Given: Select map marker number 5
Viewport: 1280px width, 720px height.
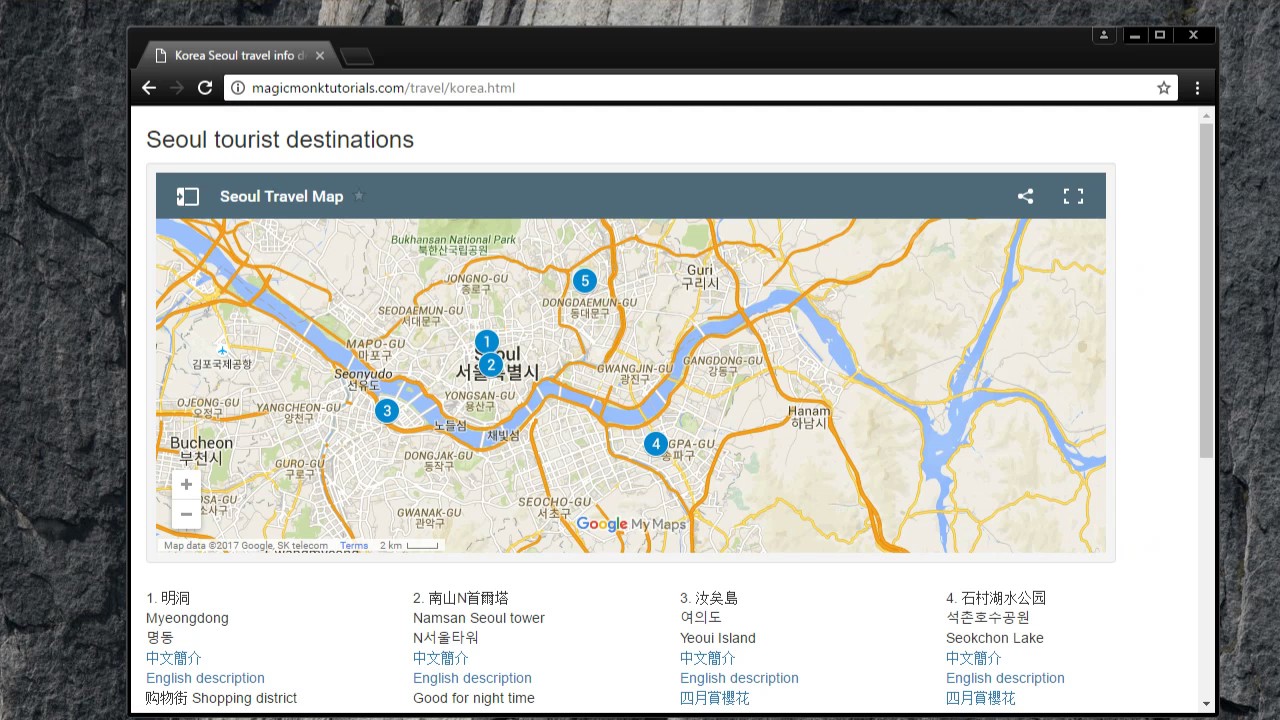Looking at the screenshot, I should coord(584,281).
